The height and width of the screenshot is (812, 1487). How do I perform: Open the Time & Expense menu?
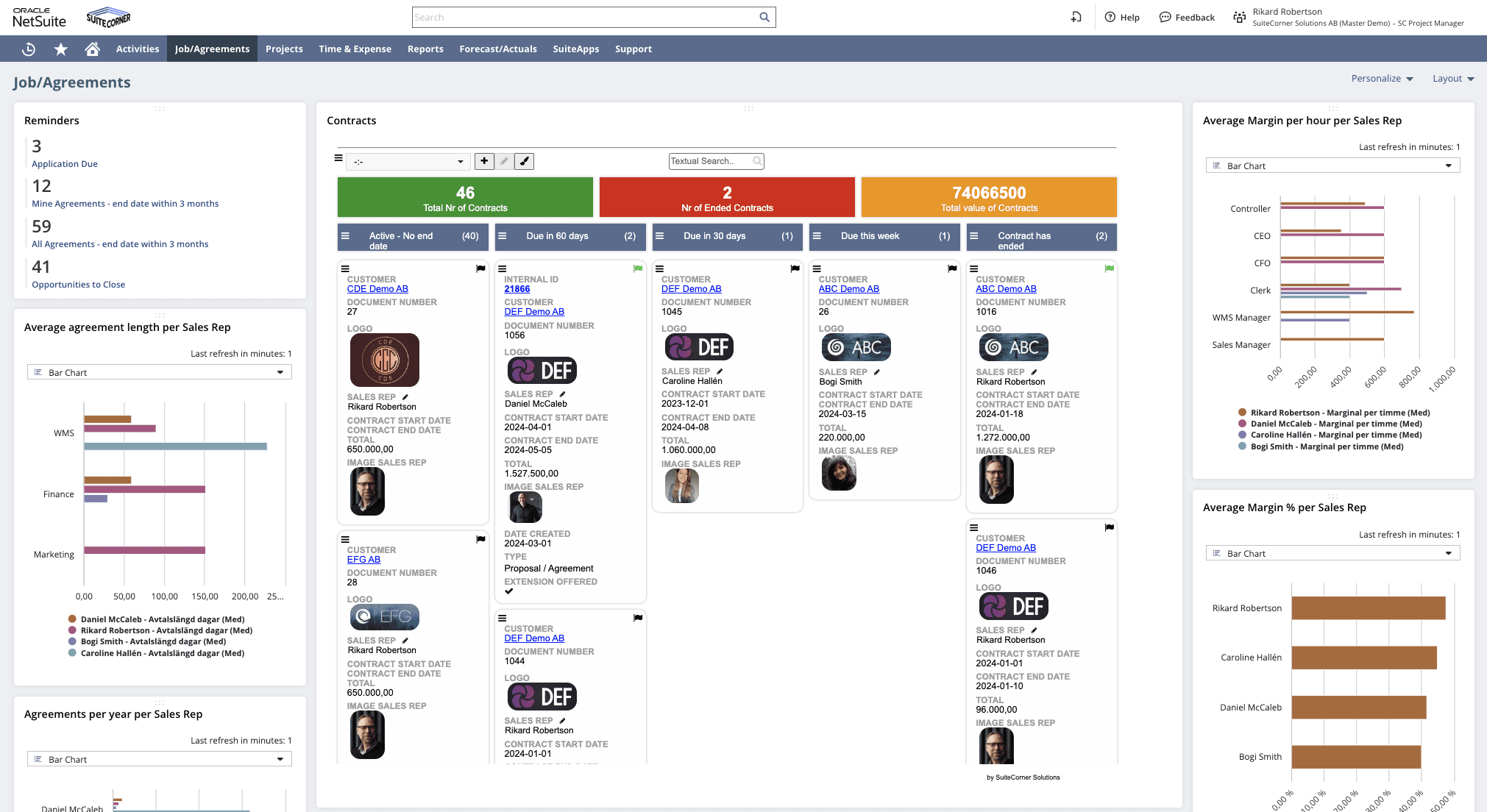click(x=355, y=49)
